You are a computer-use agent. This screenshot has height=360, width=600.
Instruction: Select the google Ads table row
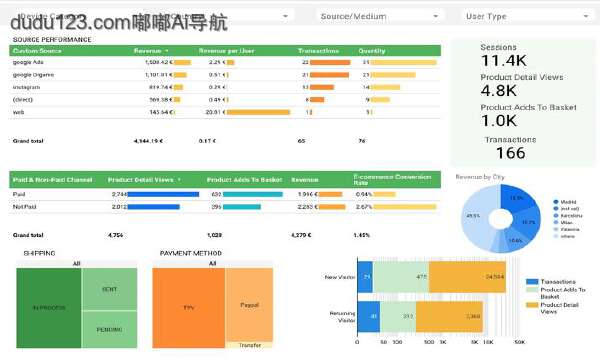pos(225,62)
